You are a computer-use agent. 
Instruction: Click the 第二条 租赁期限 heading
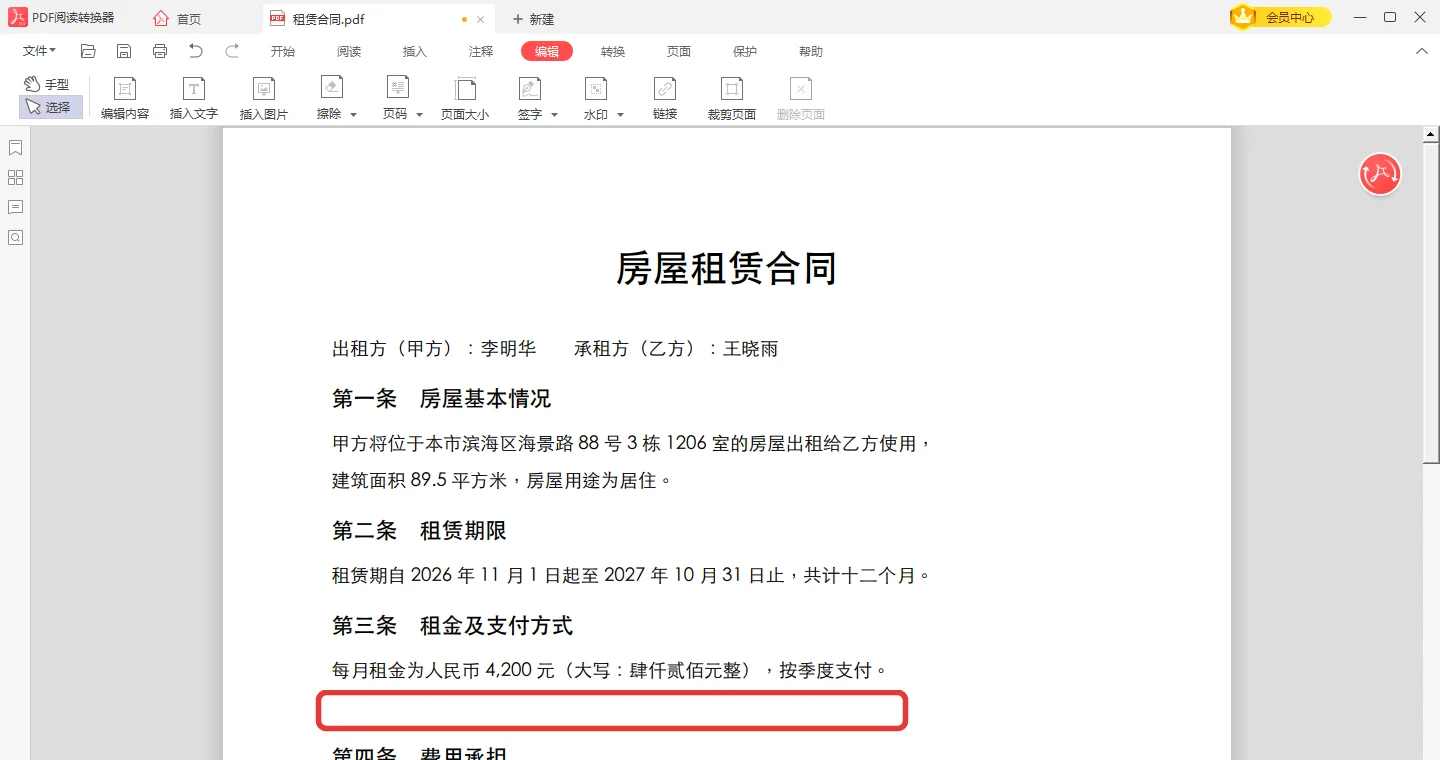pos(420,531)
